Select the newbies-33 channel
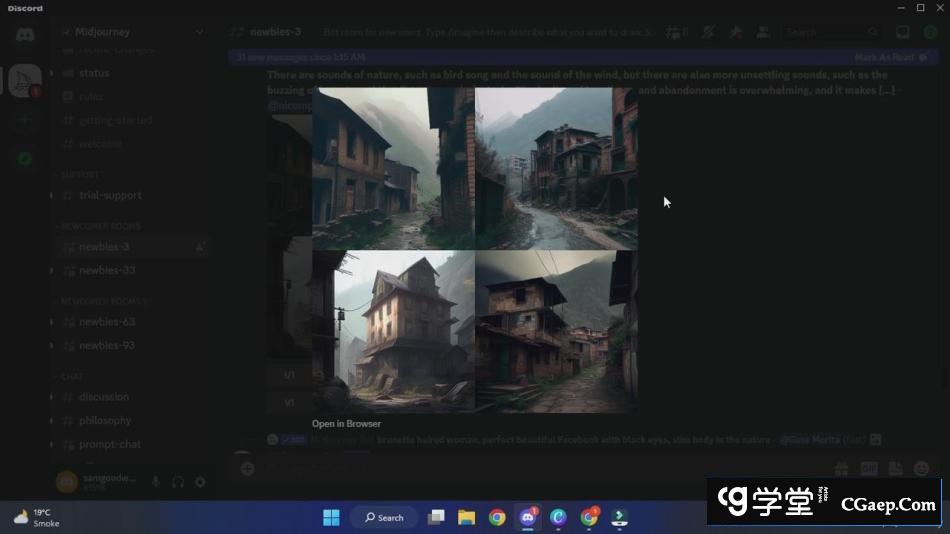Viewport: 950px width, 534px height. click(x=107, y=270)
